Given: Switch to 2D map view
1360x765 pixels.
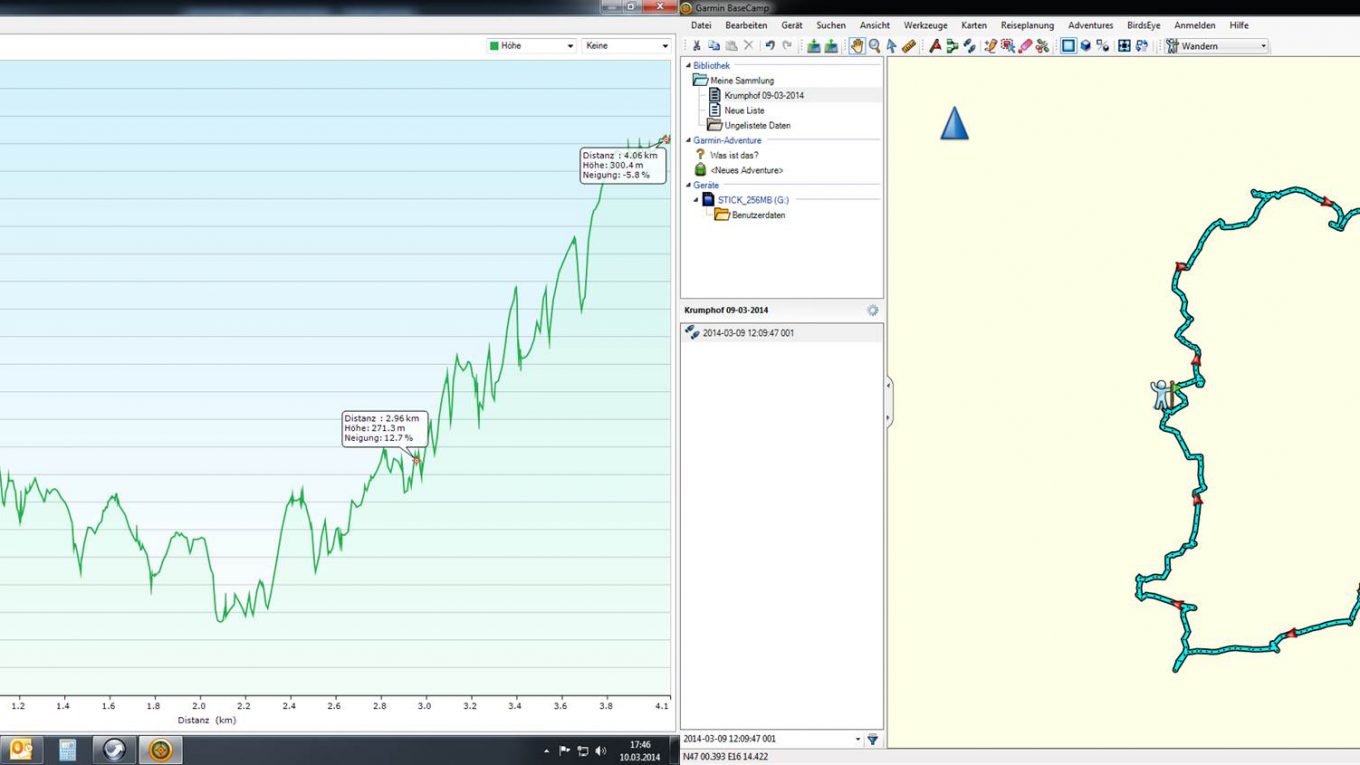Looking at the screenshot, I should click(x=1068, y=46).
